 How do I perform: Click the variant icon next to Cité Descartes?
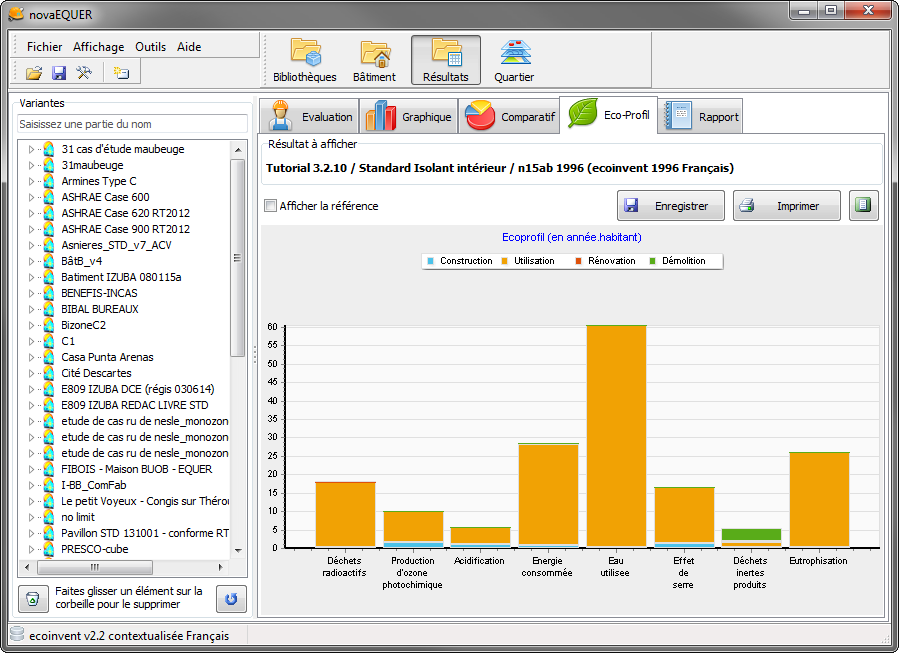pyautogui.click(x=49, y=373)
